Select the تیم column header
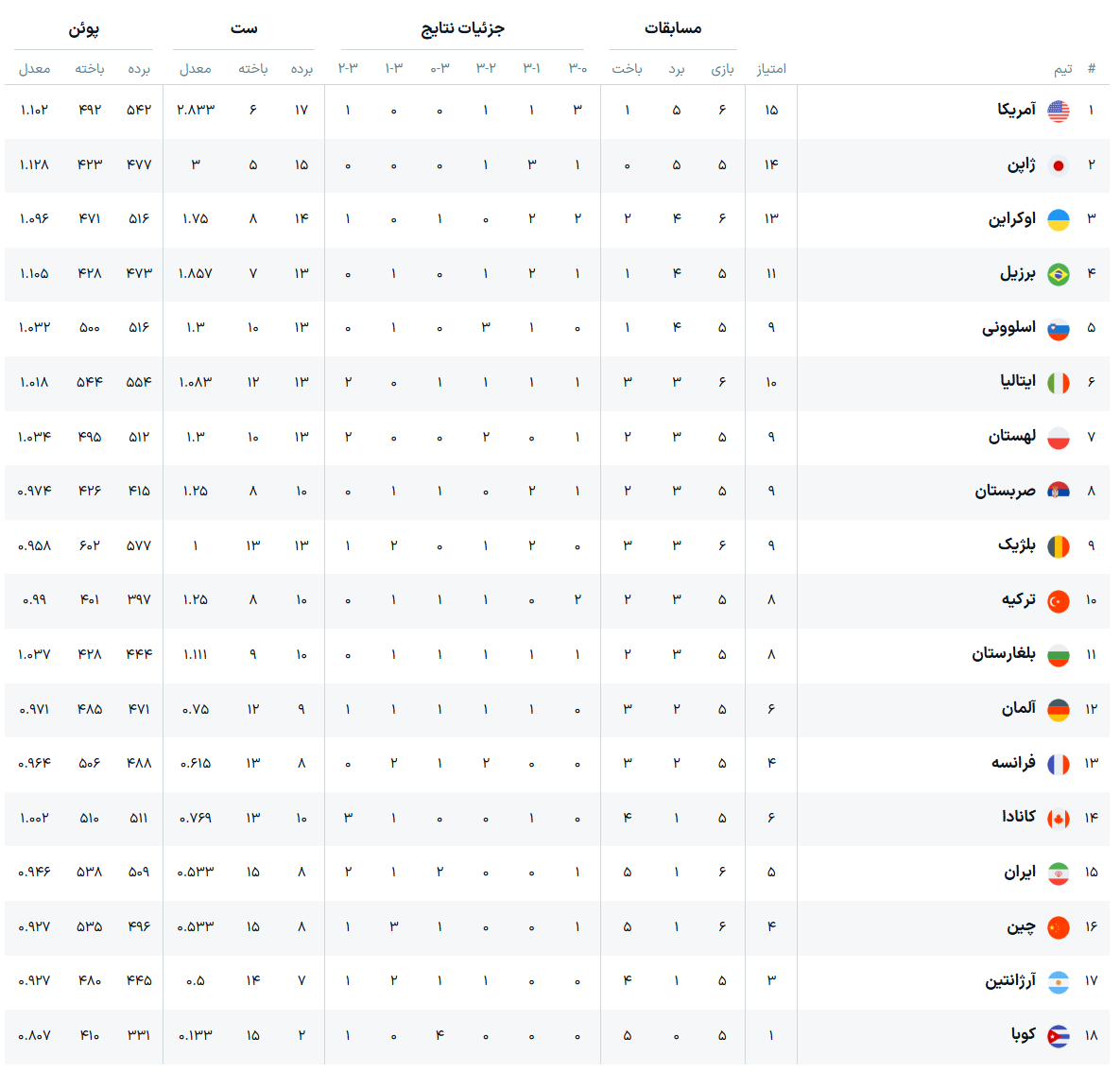 click(x=1063, y=69)
